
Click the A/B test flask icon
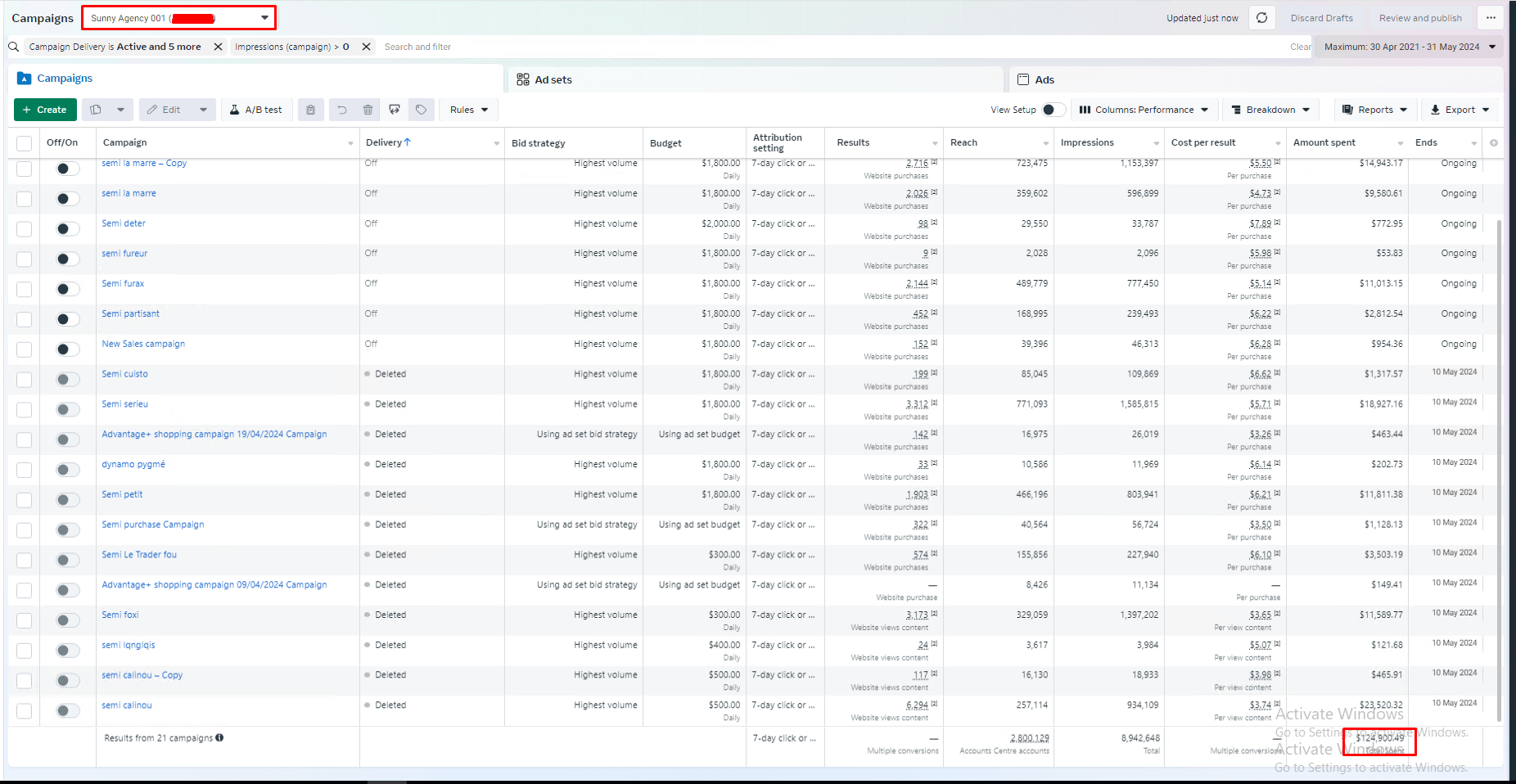coord(234,110)
